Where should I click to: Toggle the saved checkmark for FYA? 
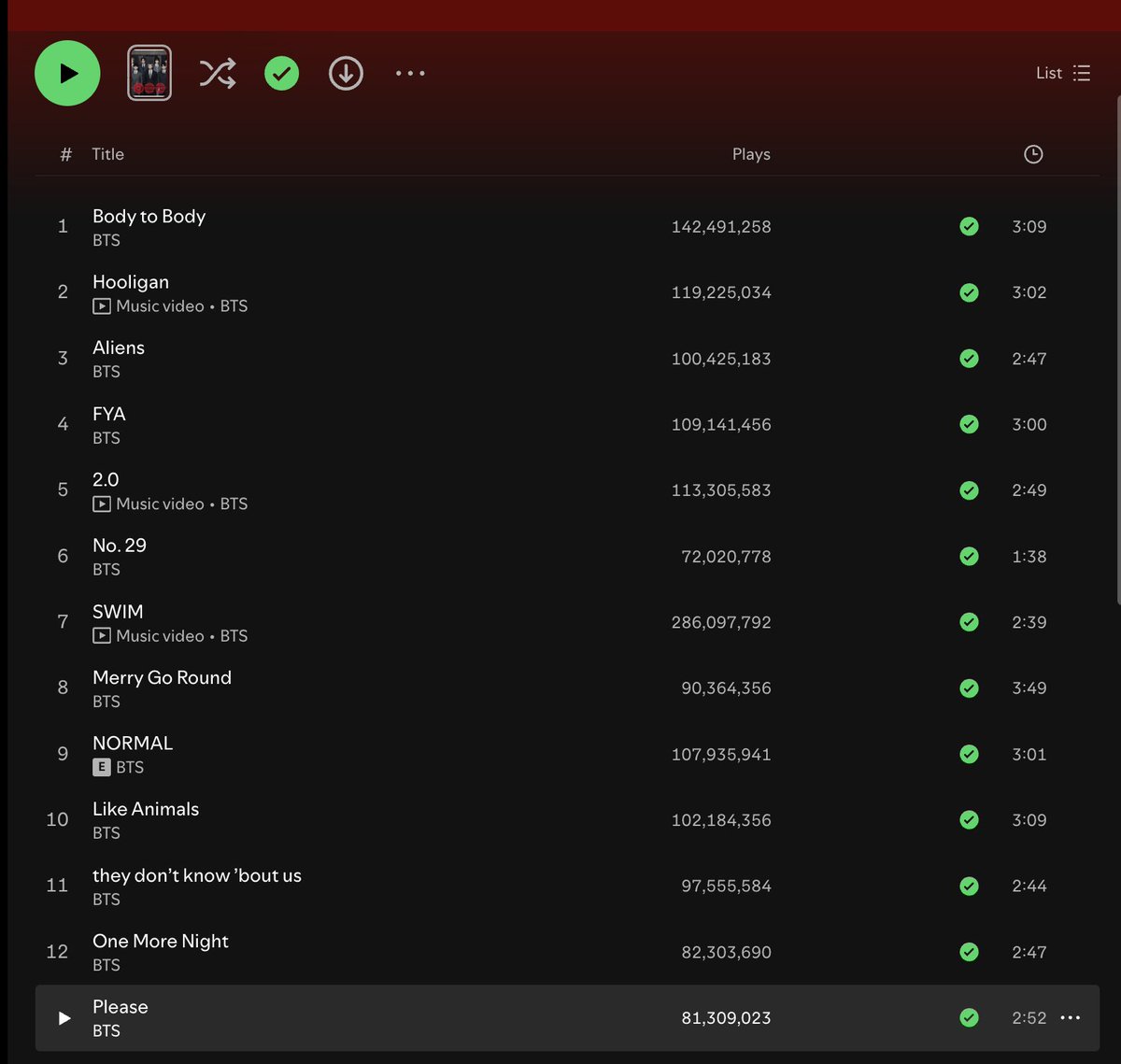[970, 424]
